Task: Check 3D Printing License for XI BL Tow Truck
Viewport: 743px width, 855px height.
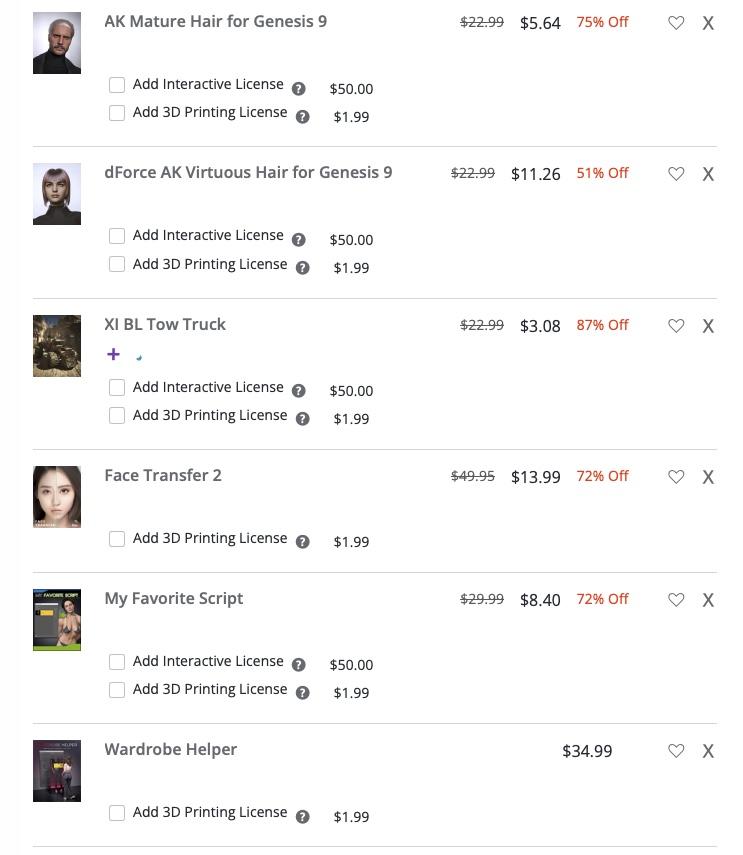Action: pyautogui.click(x=117, y=416)
